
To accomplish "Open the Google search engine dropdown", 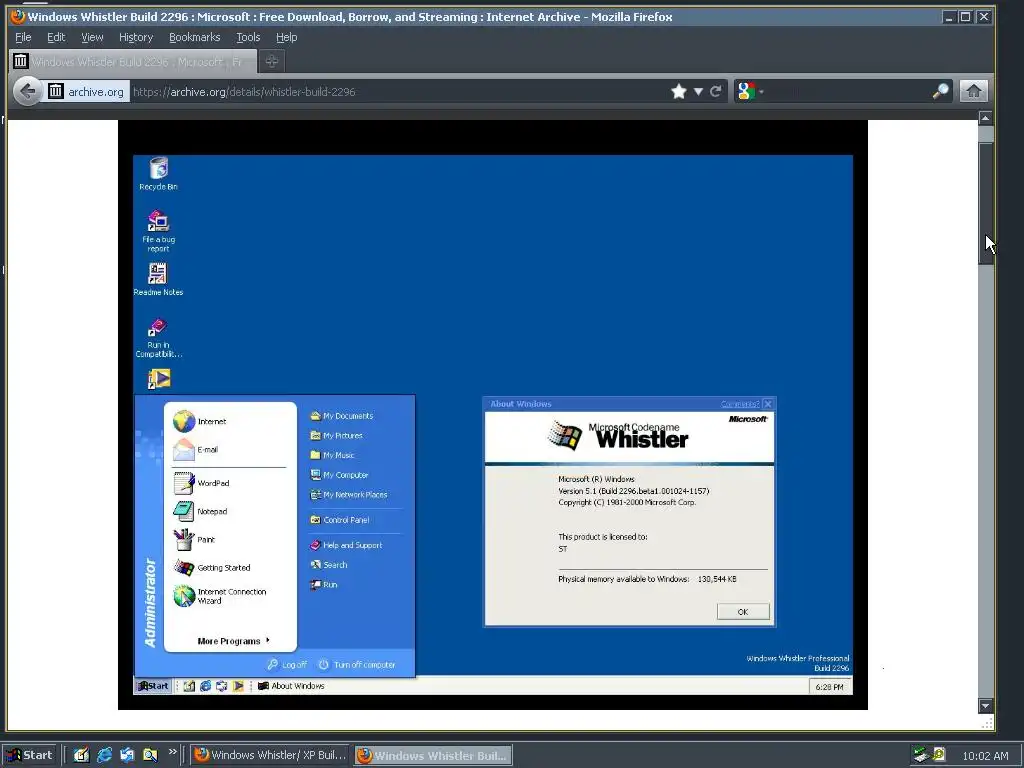I will pos(750,91).
